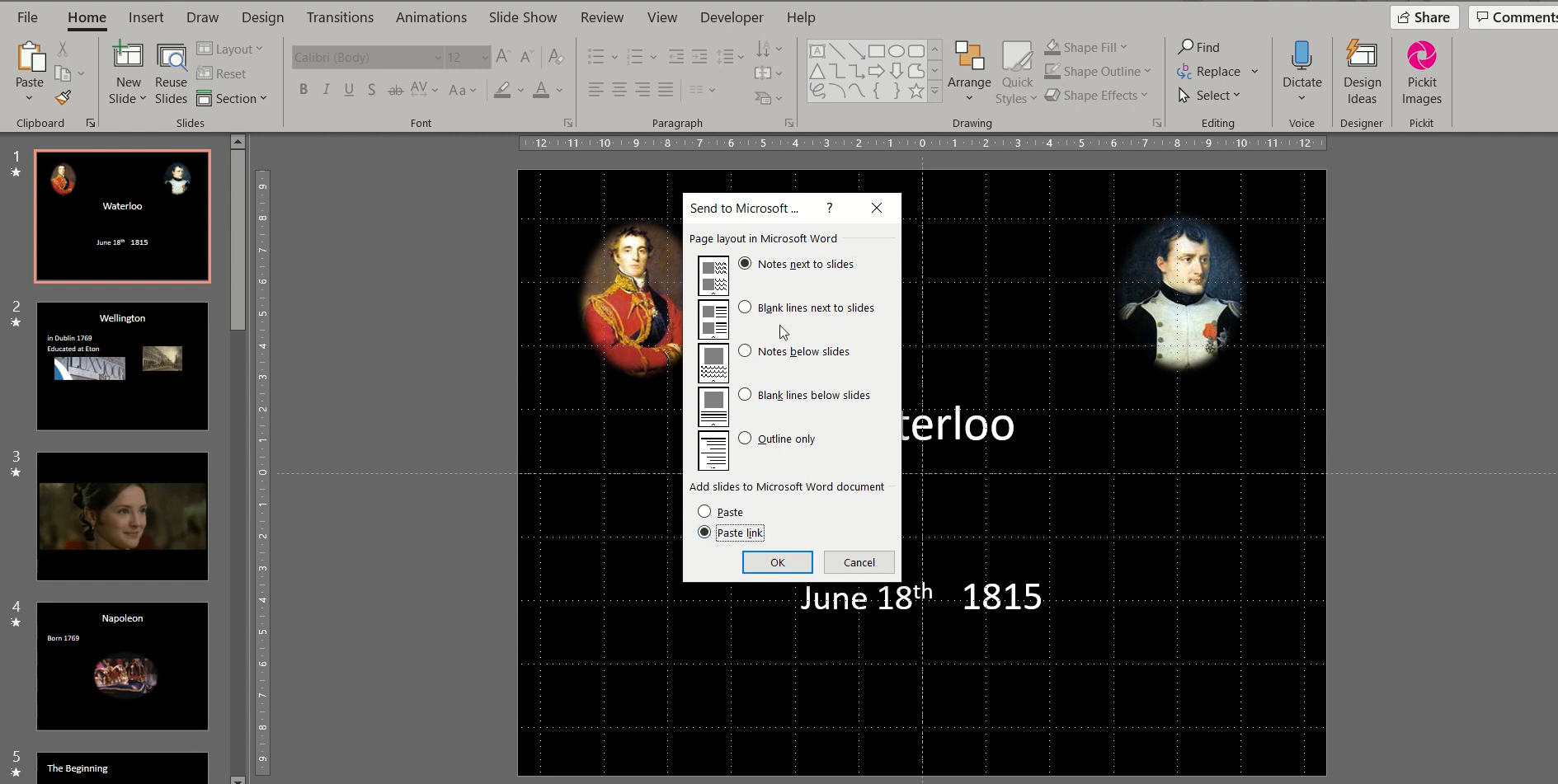
Task: Cancel the Send to Microsoft Word dialog
Action: tap(859, 562)
